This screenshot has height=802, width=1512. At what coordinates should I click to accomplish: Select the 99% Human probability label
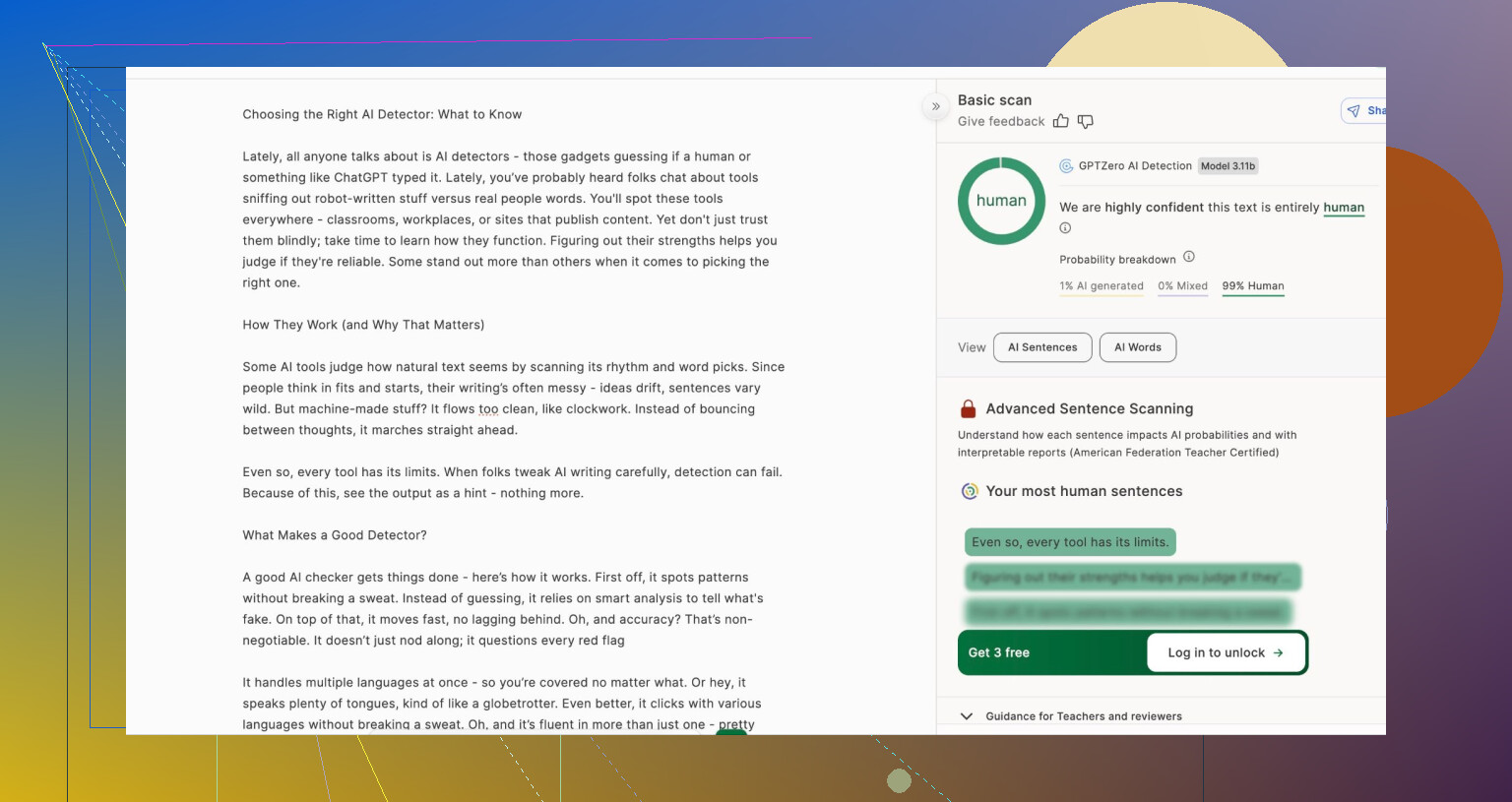1252,286
